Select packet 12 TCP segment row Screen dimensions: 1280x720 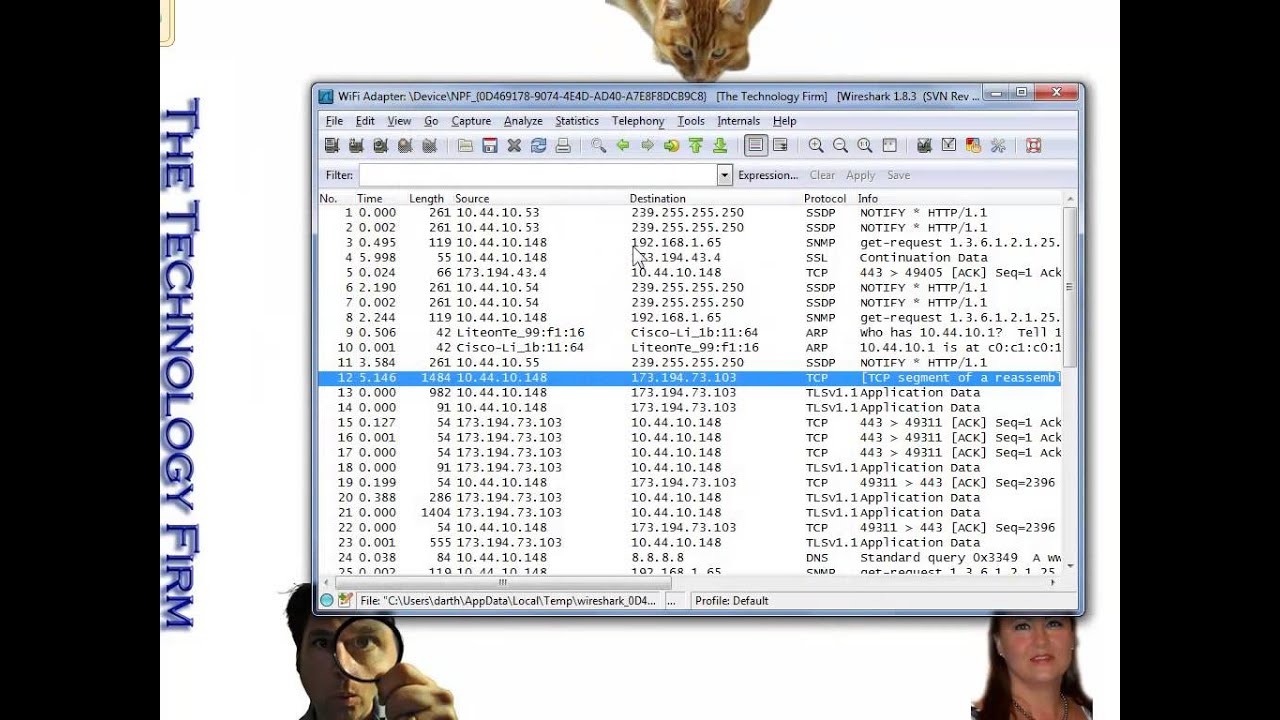[690, 378]
